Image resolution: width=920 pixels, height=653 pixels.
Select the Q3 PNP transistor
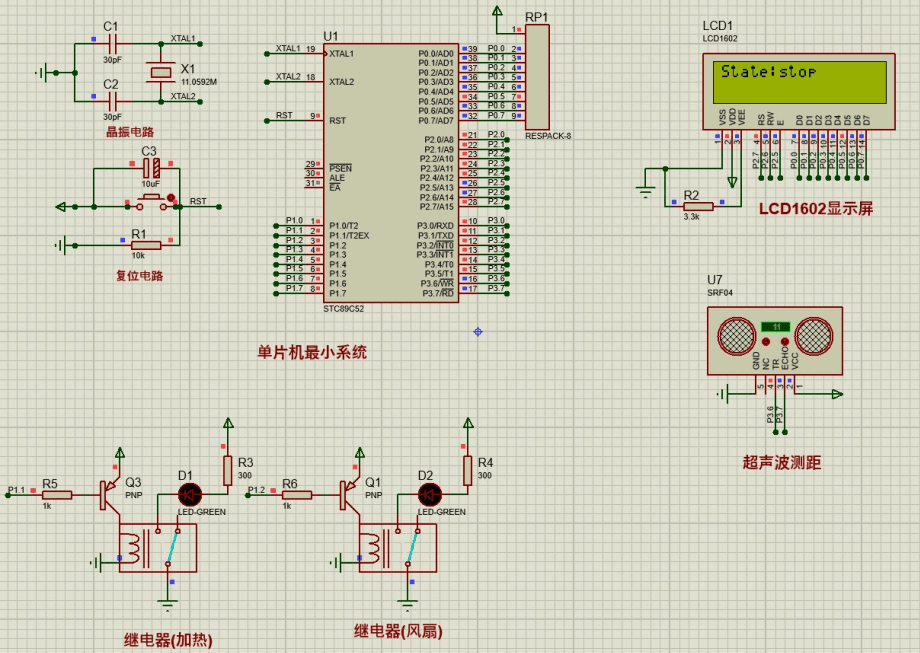coord(106,494)
